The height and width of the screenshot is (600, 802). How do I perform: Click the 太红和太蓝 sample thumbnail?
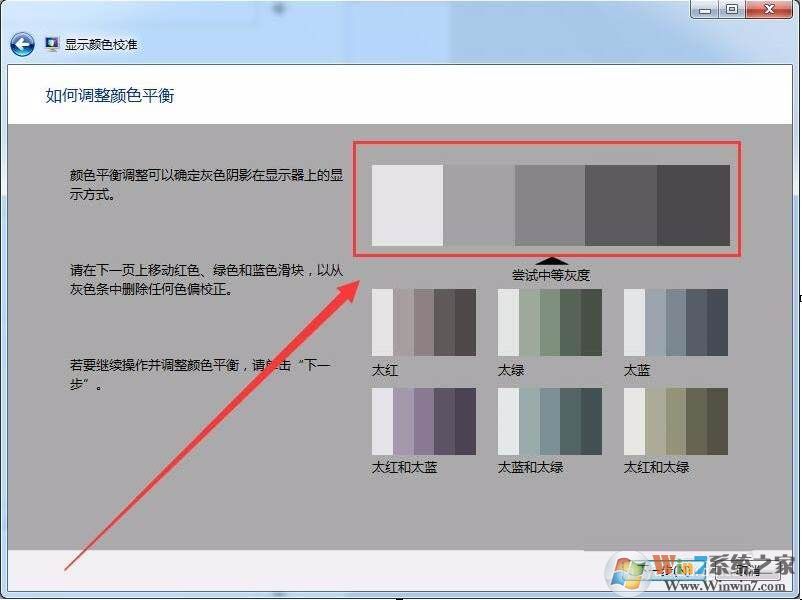423,421
